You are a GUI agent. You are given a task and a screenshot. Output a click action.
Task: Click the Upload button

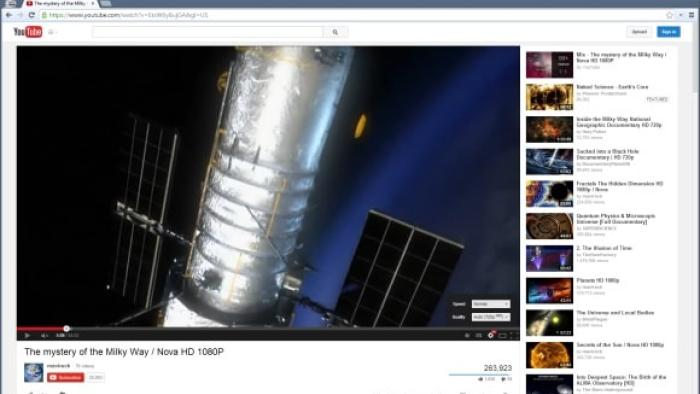(x=639, y=32)
